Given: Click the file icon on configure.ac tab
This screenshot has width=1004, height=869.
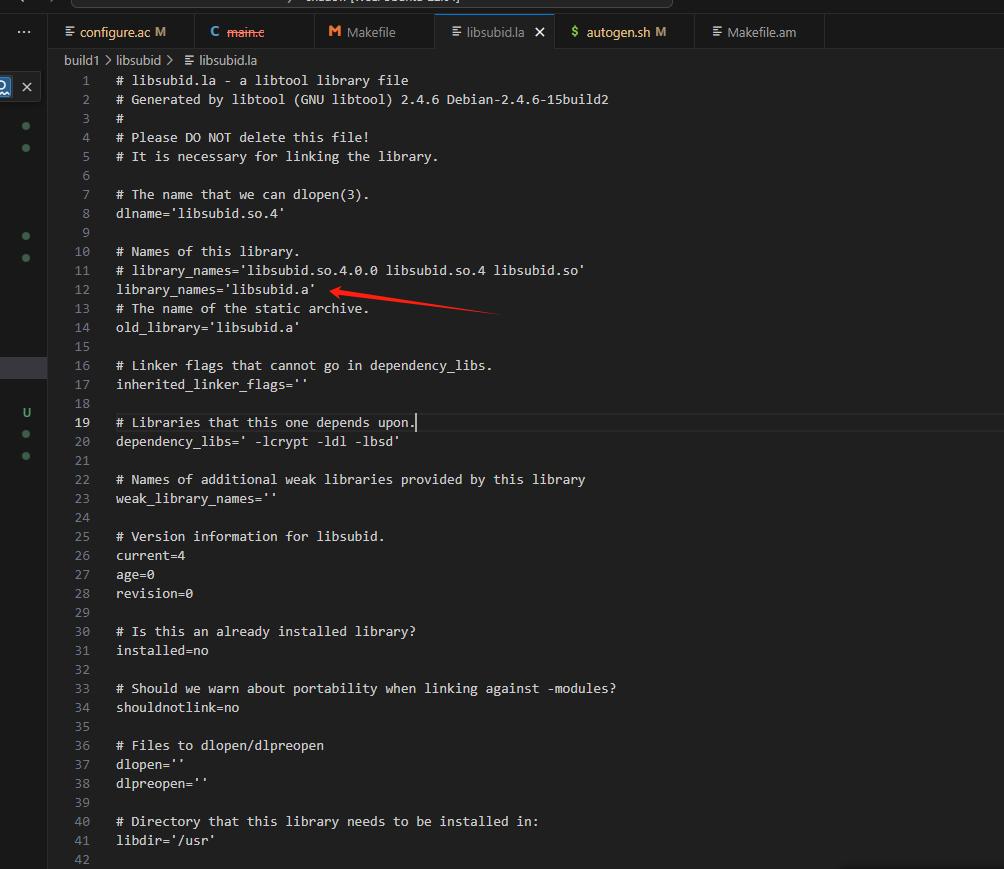Looking at the screenshot, I should point(68,32).
